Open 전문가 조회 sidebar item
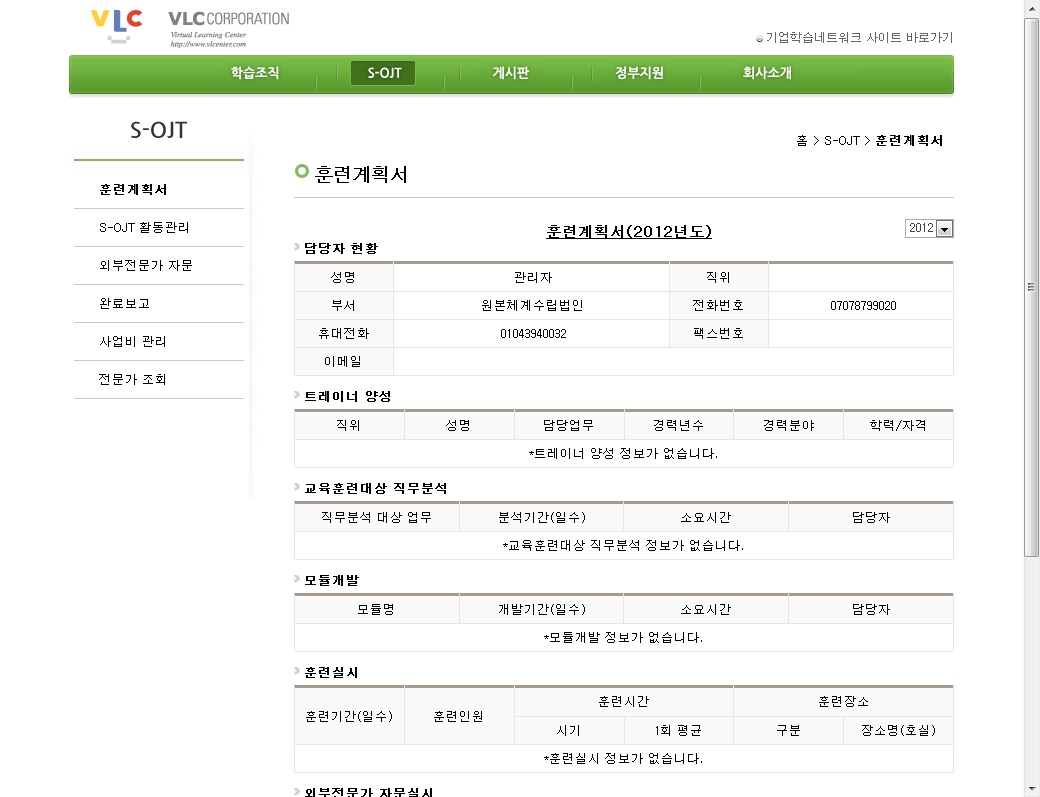The width and height of the screenshot is (1040, 797). (132, 379)
